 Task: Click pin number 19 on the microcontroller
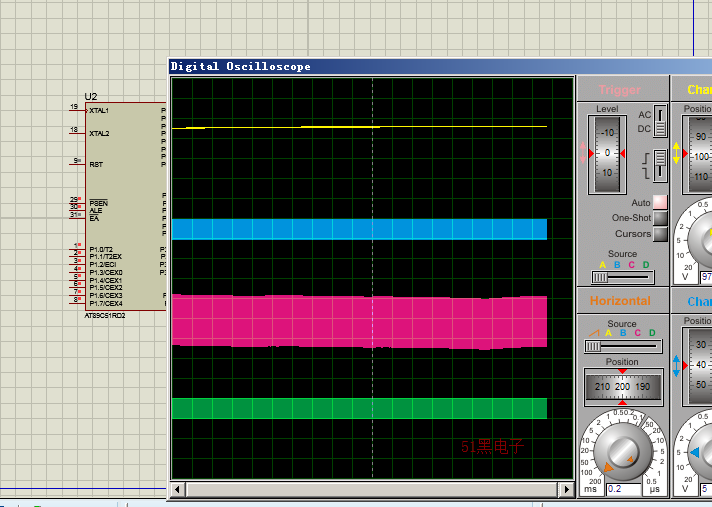74,107
